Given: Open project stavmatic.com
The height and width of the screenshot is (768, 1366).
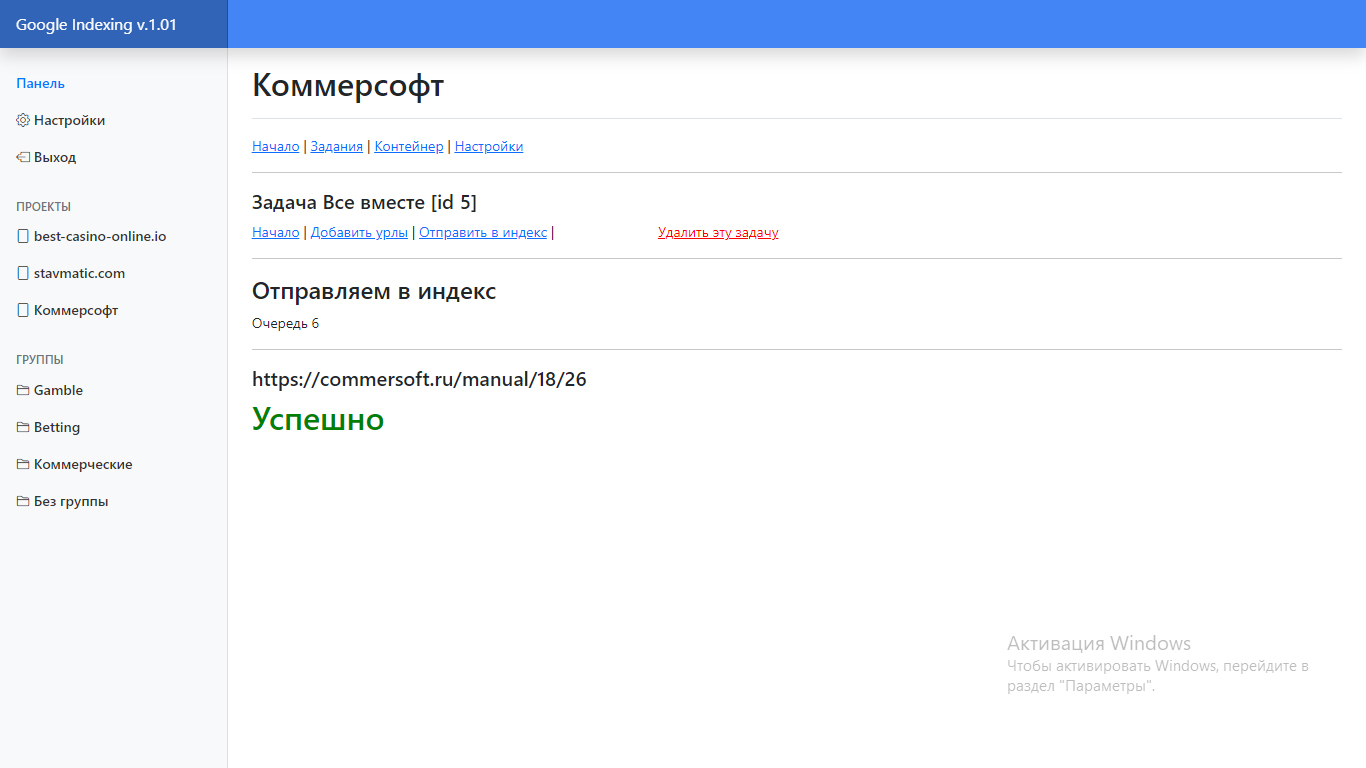Looking at the screenshot, I should 79,273.
